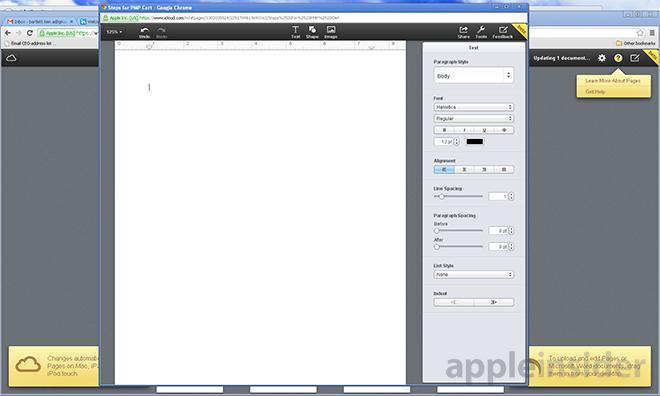Open the settings gear icon
Screen dimensions: 660x396
pyautogui.click(x=602, y=58)
